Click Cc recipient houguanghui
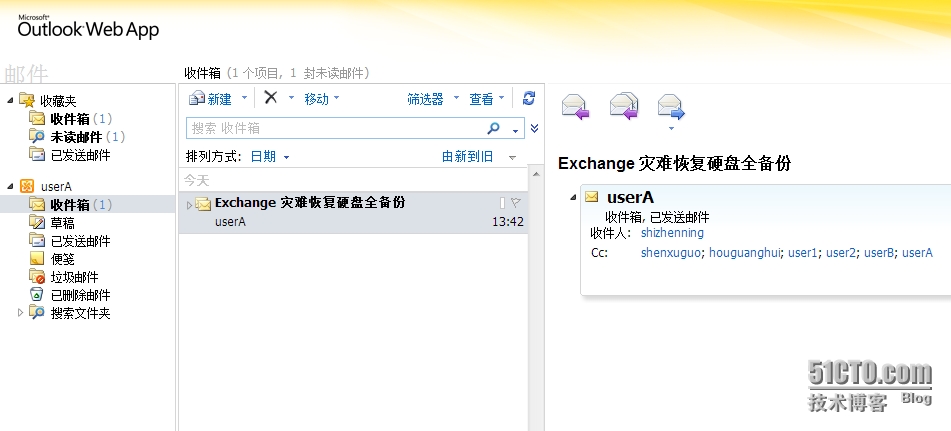Viewport: 951px width, 431px height. tap(744, 253)
